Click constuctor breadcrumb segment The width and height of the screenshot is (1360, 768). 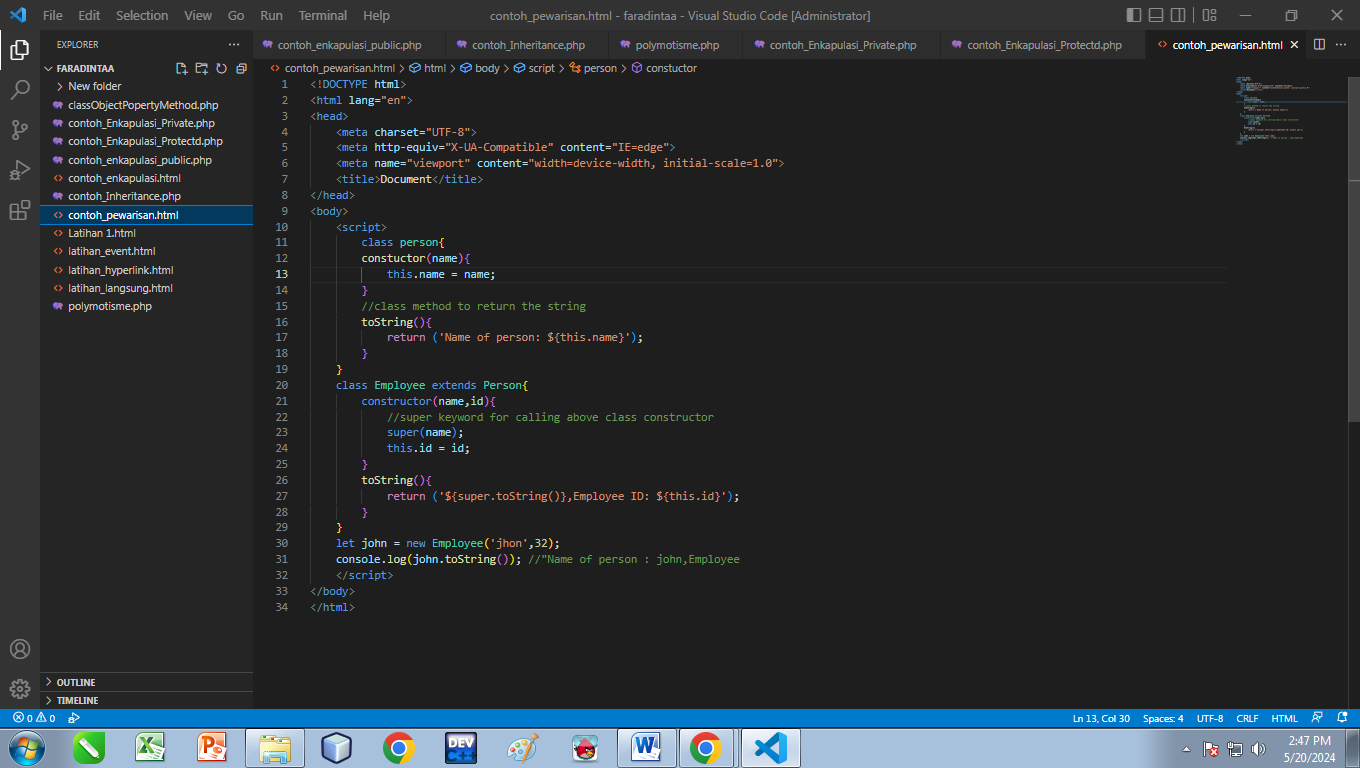(x=664, y=68)
